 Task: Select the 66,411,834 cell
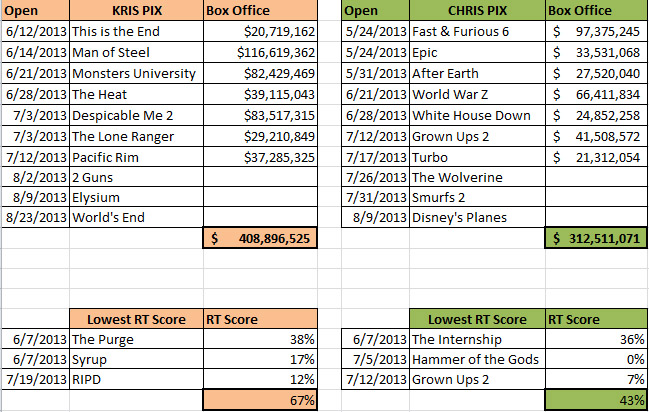(x=596, y=95)
